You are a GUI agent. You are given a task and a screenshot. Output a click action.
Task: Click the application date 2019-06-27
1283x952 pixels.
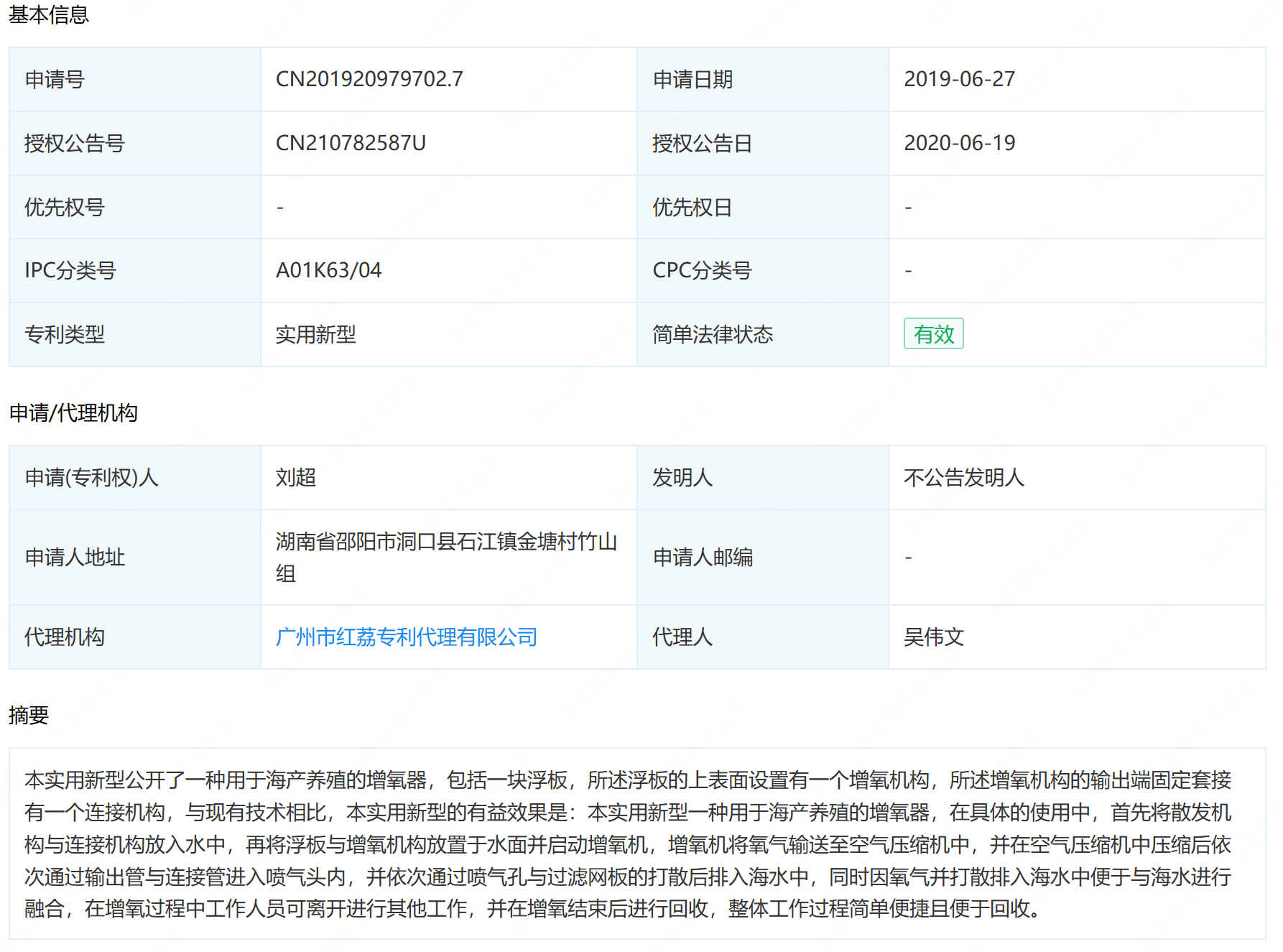click(x=959, y=79)
